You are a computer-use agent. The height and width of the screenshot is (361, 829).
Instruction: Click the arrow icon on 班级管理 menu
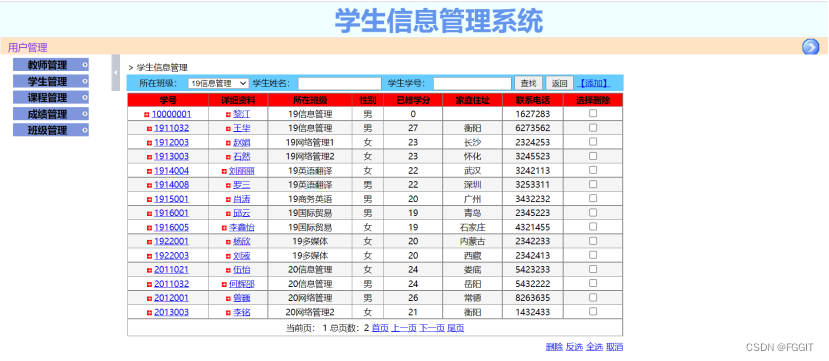(x=85, y=130)
